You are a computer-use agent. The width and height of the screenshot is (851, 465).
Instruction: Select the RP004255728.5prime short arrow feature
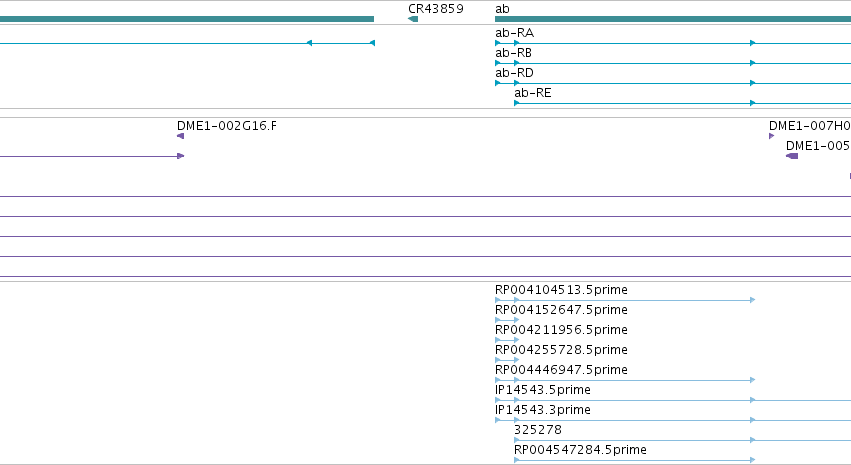(x=507, y=360)
